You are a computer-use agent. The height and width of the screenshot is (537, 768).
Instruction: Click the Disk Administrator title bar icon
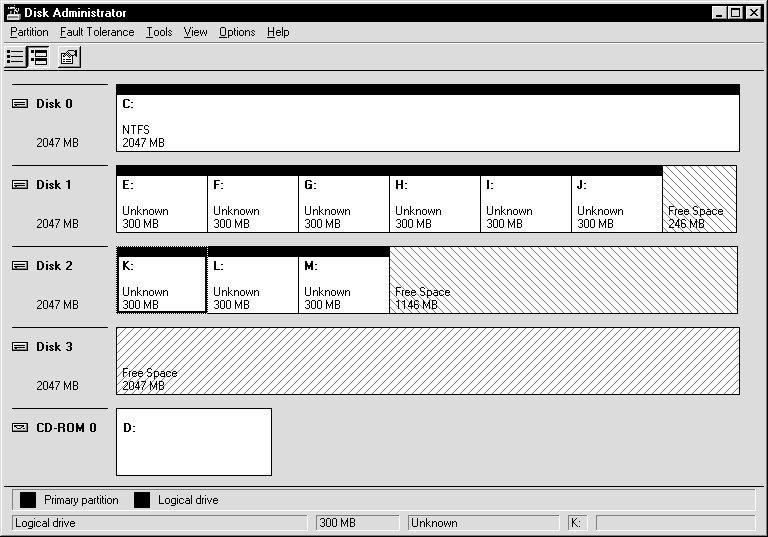click(x=14, y=12)
